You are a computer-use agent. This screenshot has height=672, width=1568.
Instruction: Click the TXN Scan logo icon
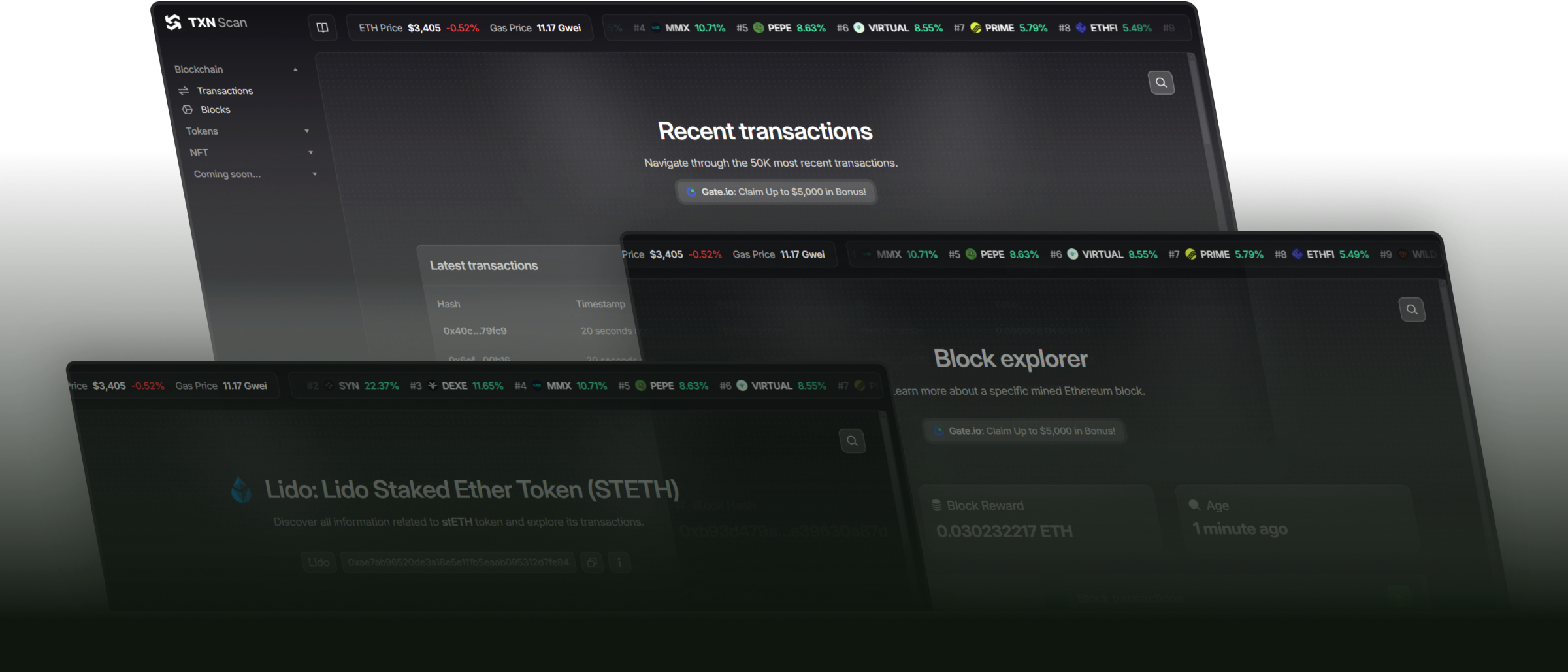click(x=173, y=23)
